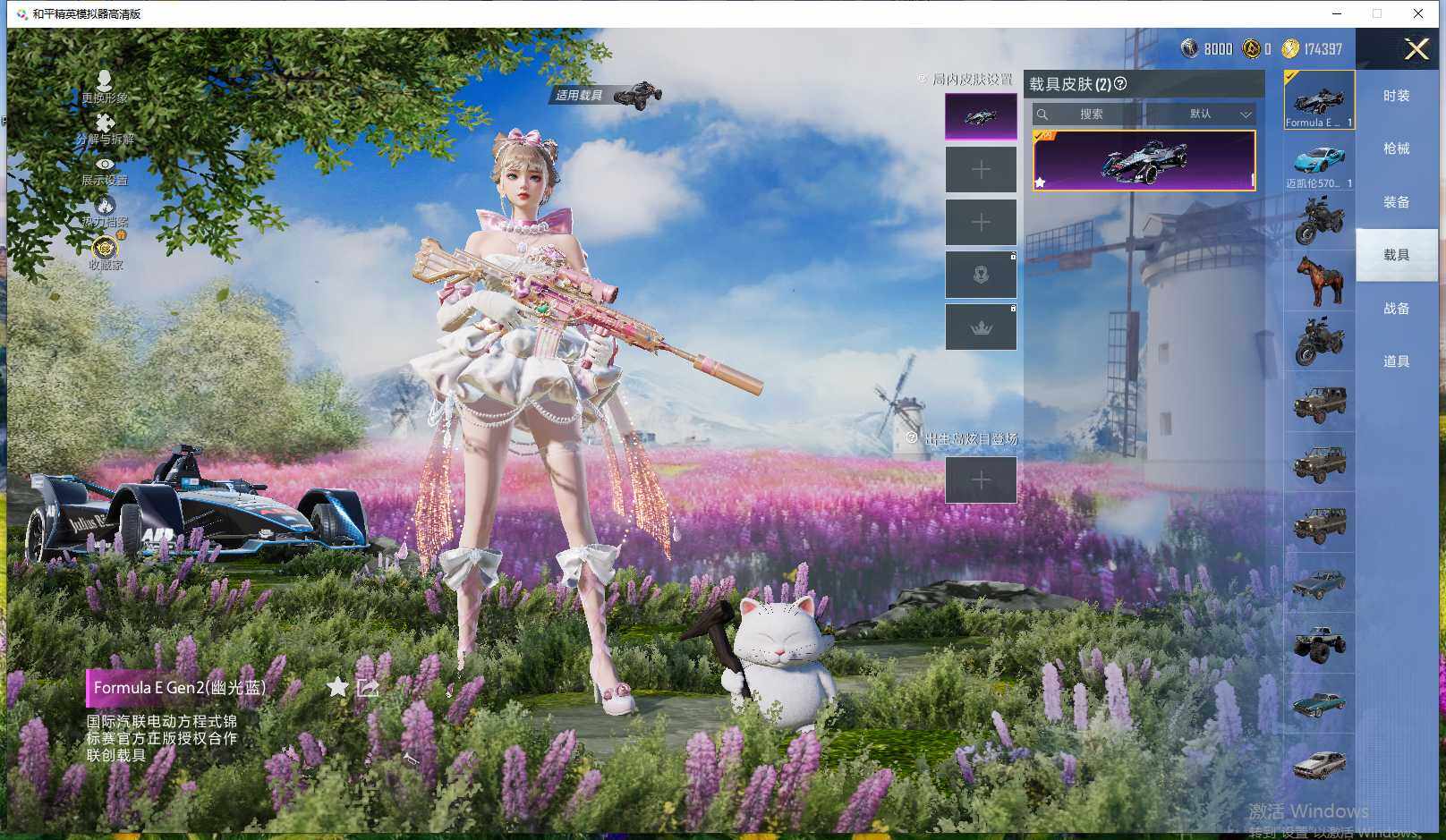Screen dimensions: 1446x840
Task: Click the share icon beside Formula E Gen2 name
Action: 368,687
